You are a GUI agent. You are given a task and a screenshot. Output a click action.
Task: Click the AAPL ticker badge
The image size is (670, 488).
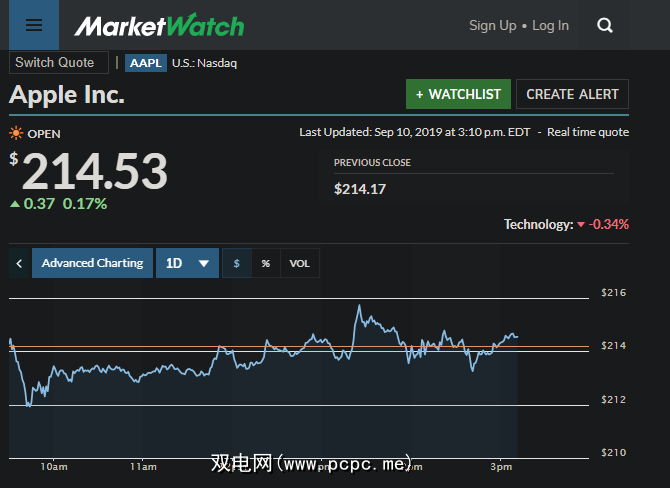146,63
